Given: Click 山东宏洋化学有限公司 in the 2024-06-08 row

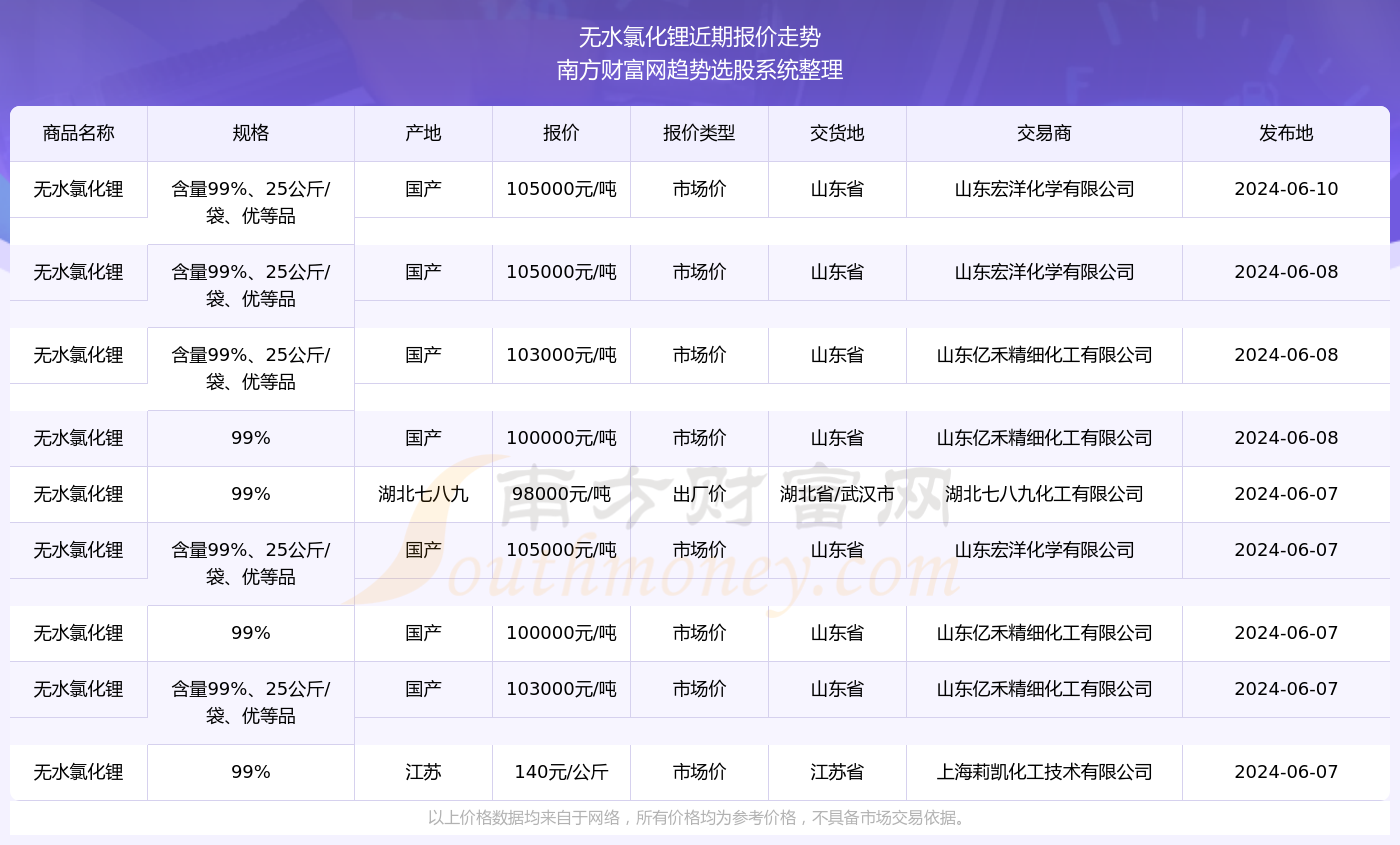Looking at the screenshot, I should [1044, 272].
